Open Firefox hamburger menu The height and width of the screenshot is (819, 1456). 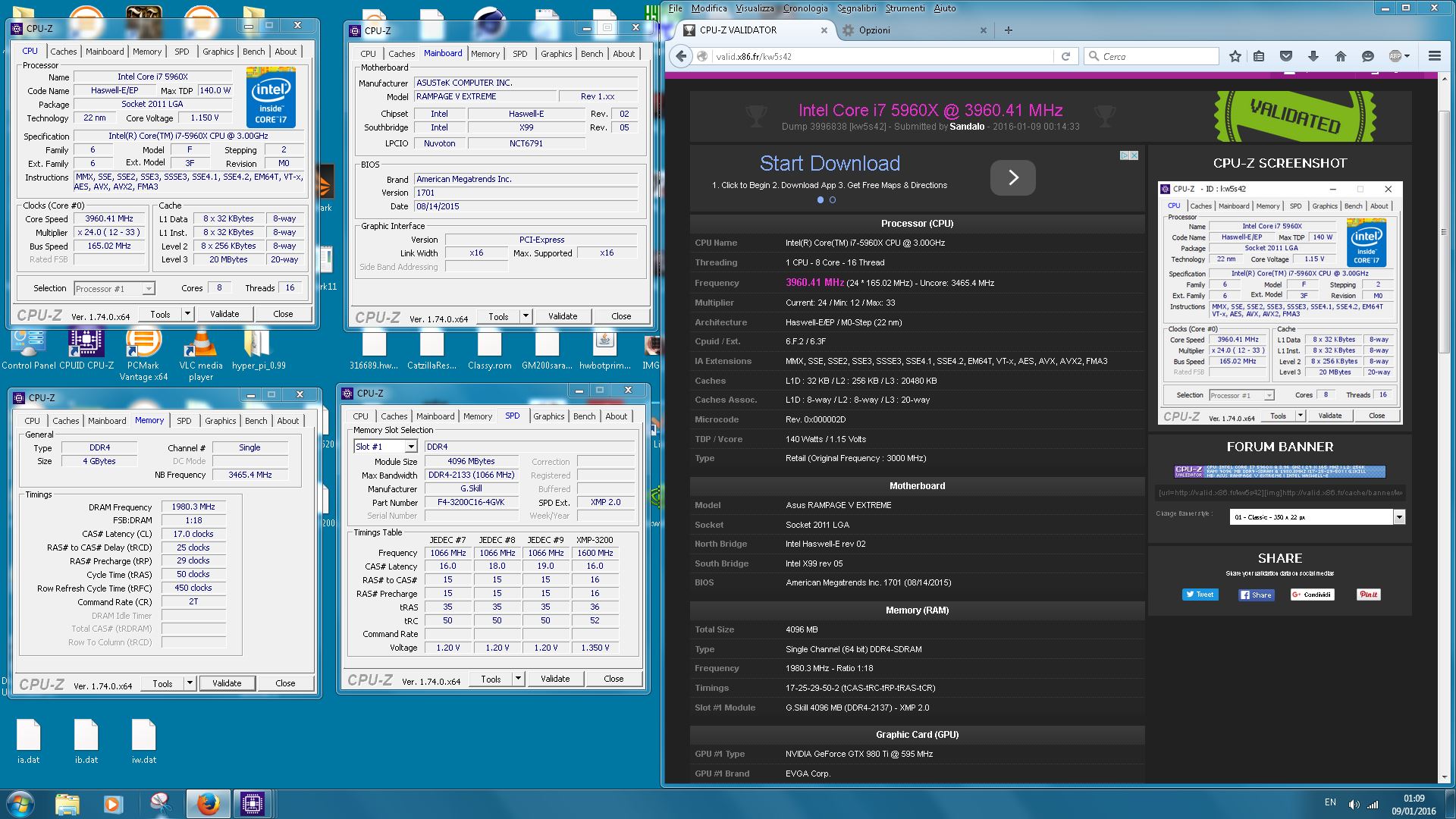click(1434, 56)
